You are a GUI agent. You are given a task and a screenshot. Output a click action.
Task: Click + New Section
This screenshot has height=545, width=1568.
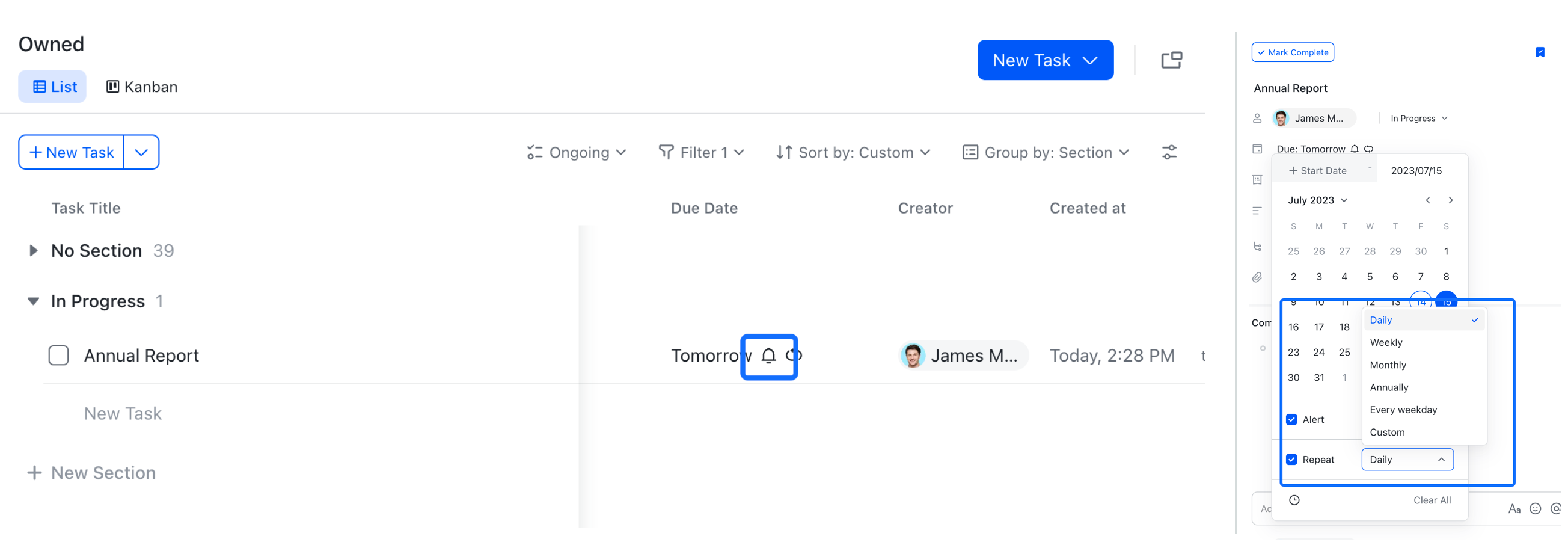coord(92,474)
